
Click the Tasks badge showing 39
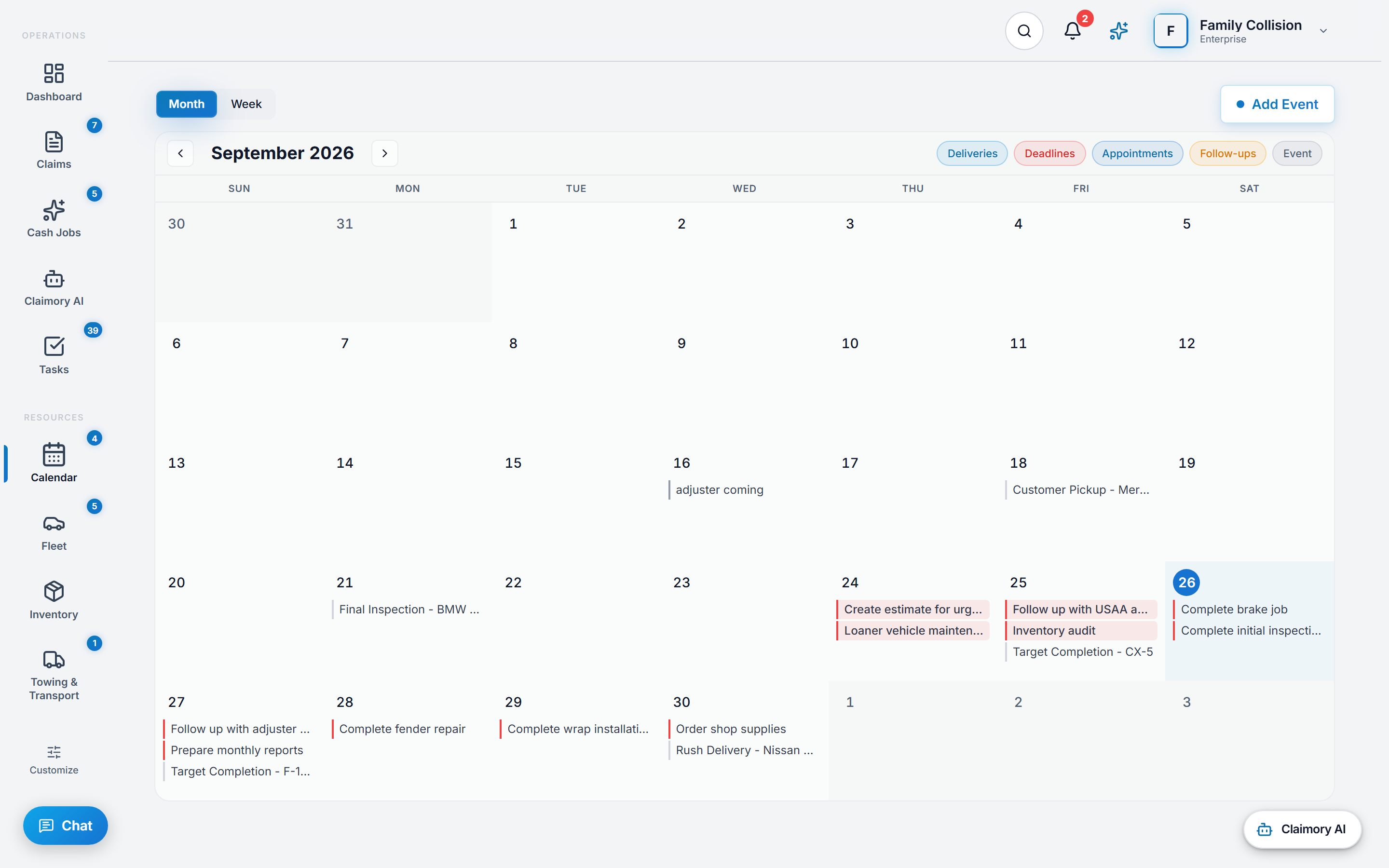(93, 330)
